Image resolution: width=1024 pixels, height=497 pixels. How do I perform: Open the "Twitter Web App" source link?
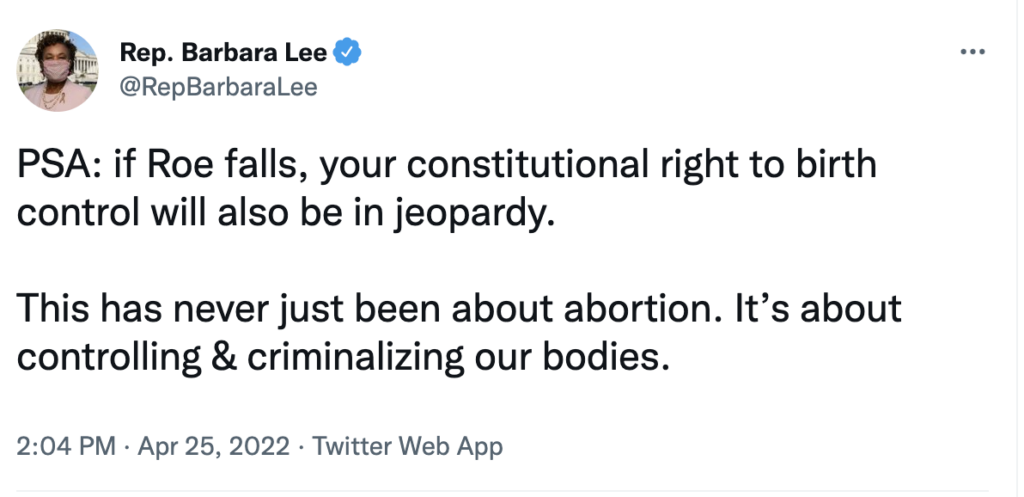point(407,445)
